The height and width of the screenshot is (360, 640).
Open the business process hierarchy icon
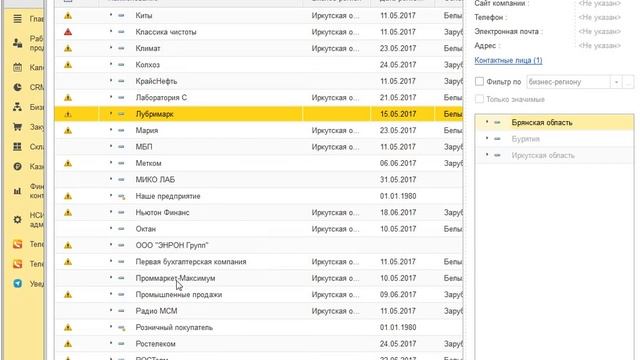17,107
